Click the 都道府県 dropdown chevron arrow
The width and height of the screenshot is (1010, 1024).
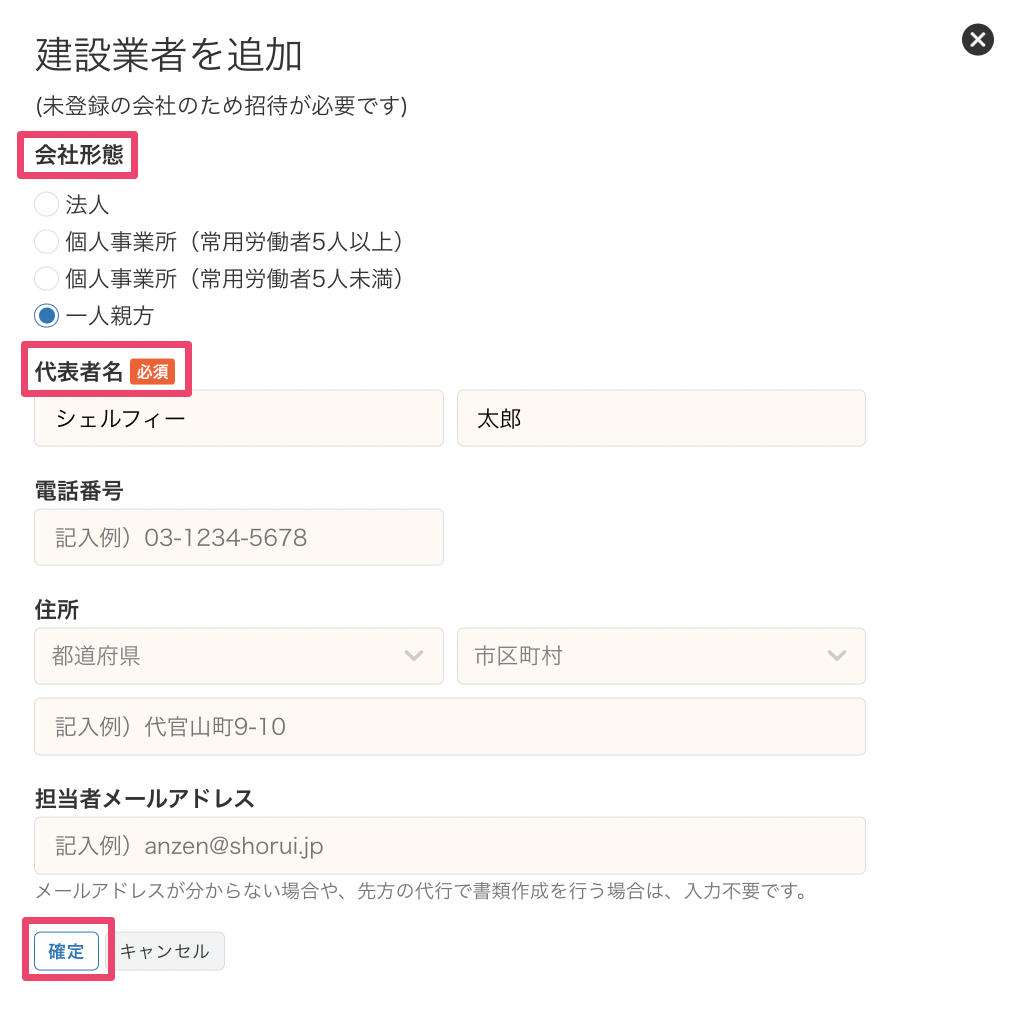414,656
